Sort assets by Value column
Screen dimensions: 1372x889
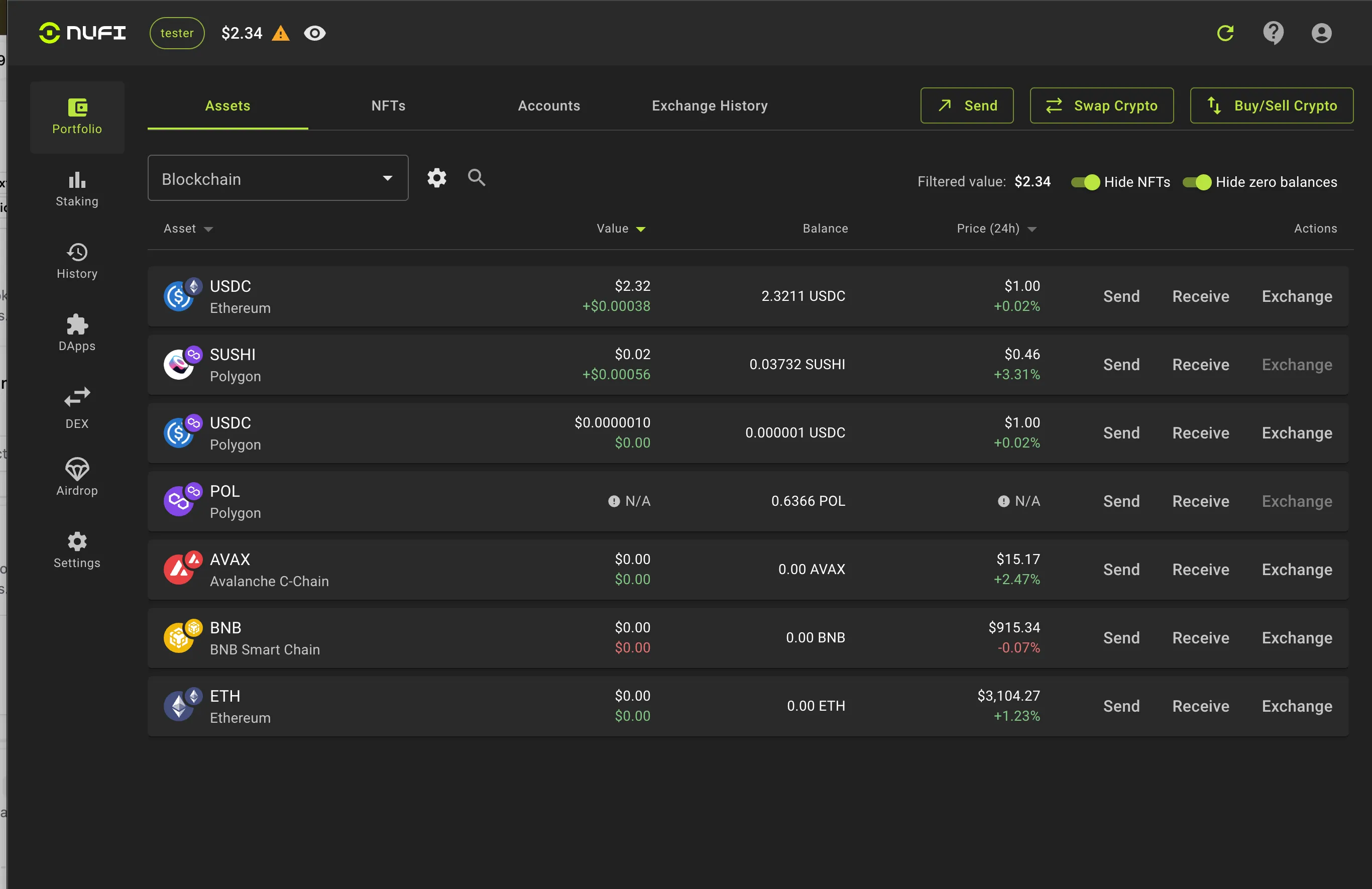click(621, 229)
